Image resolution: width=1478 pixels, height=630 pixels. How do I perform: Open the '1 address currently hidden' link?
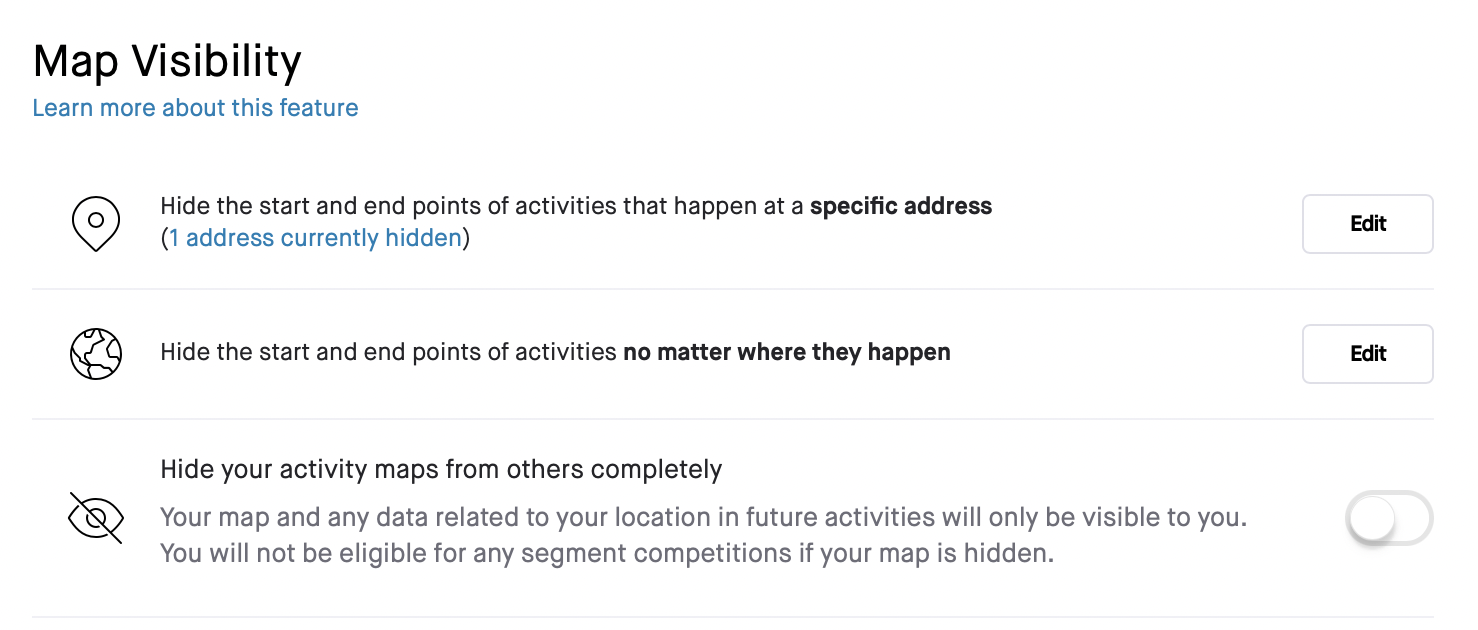(x=315, y=238)
